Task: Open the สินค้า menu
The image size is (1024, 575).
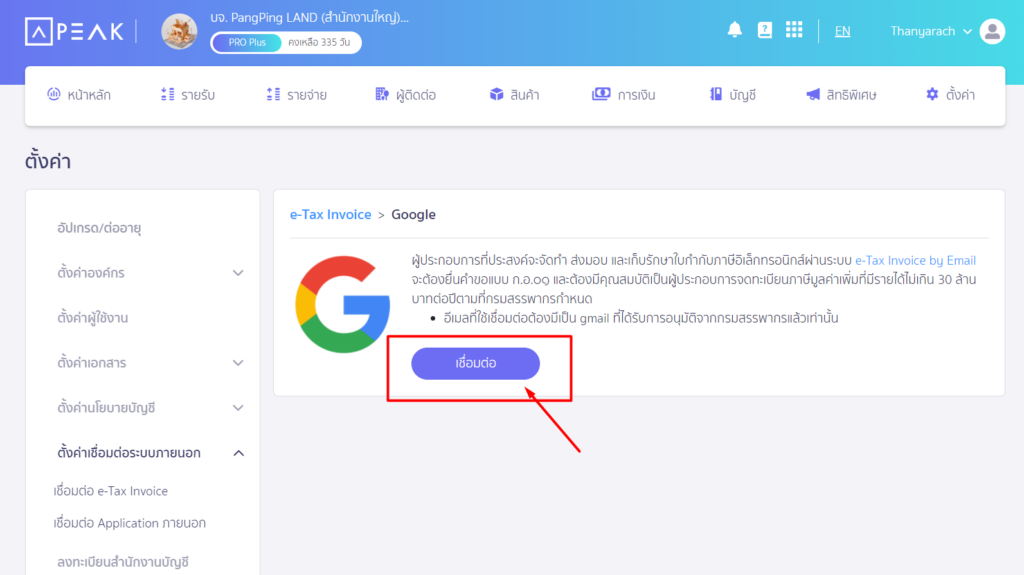Action: click(515, 95)
